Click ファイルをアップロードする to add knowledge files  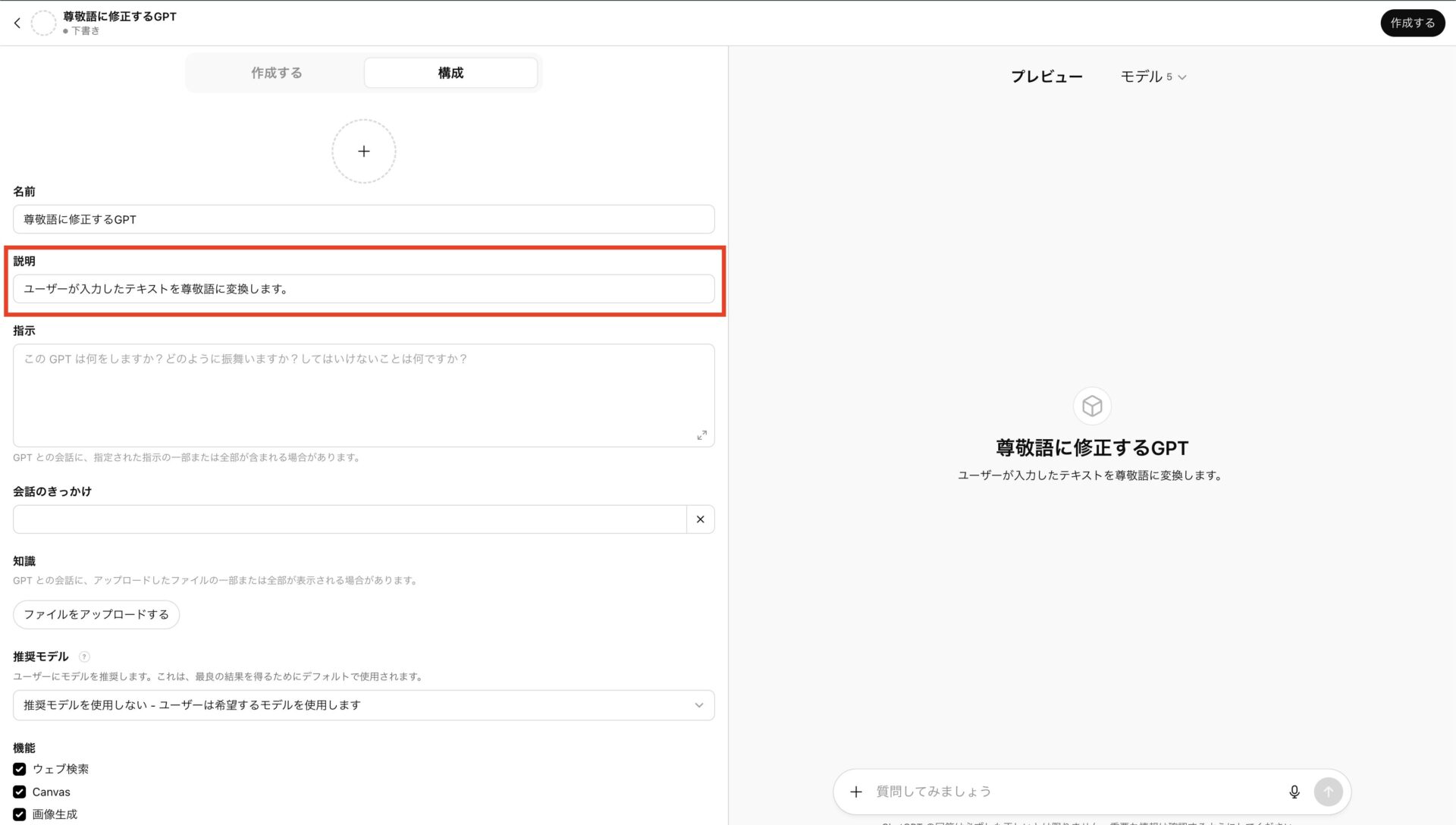(x=96, y=614)
